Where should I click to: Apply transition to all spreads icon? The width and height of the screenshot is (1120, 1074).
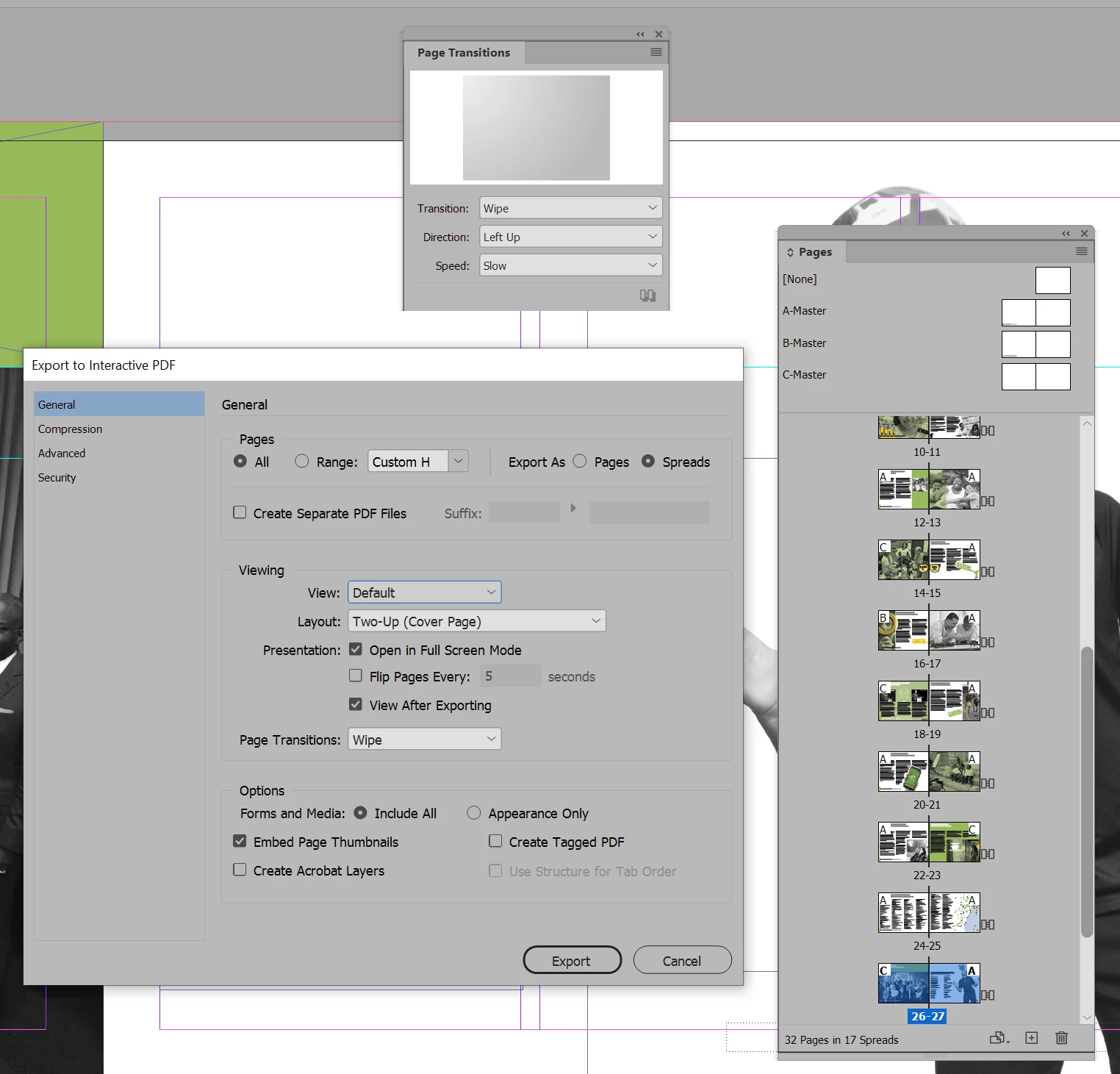647,296
